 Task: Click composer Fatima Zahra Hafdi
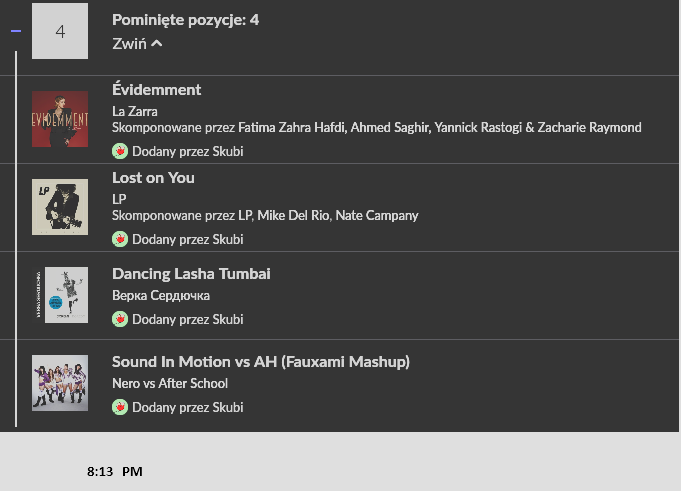click(x=292, y=128)
